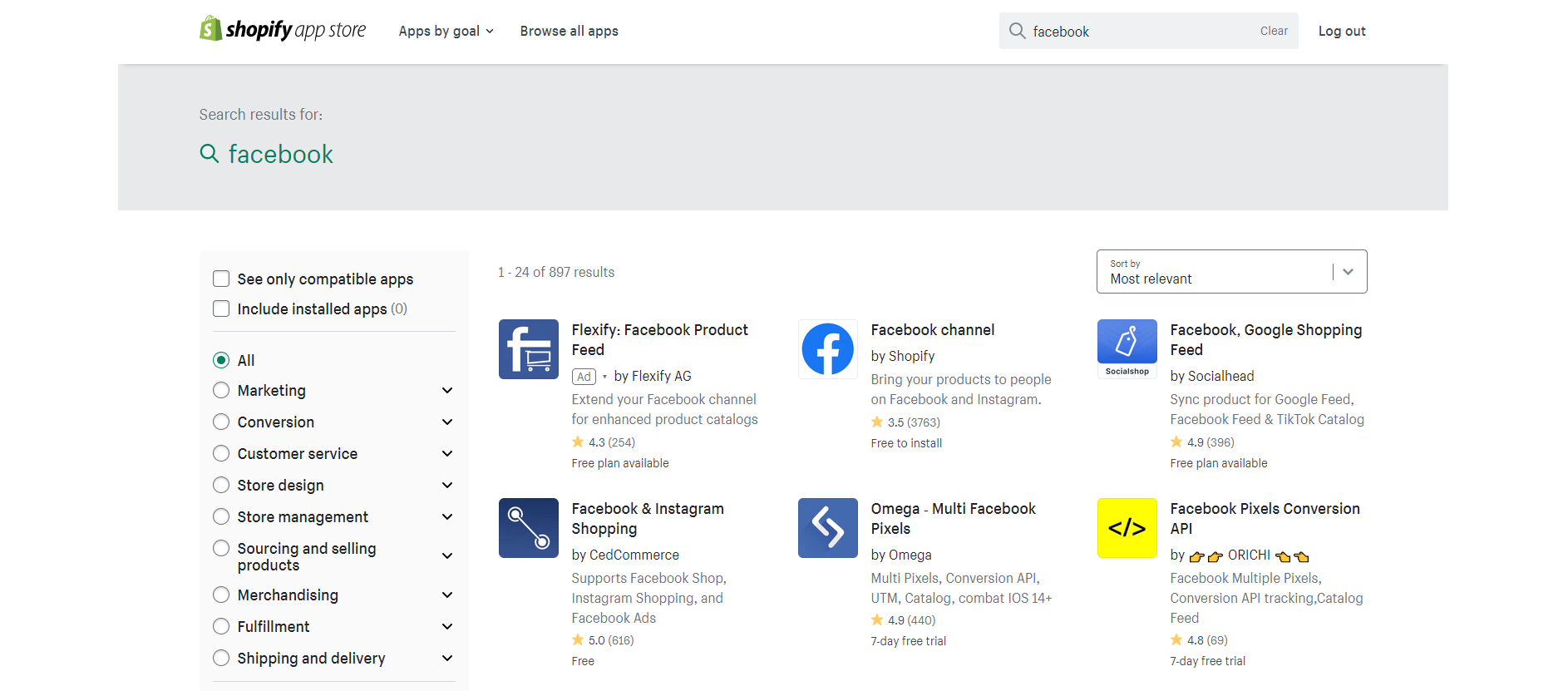This screenshot has height=691, width=1568.
Task: Open Omega - Multi Facebook Pixels title
Action: click(954, 518)
